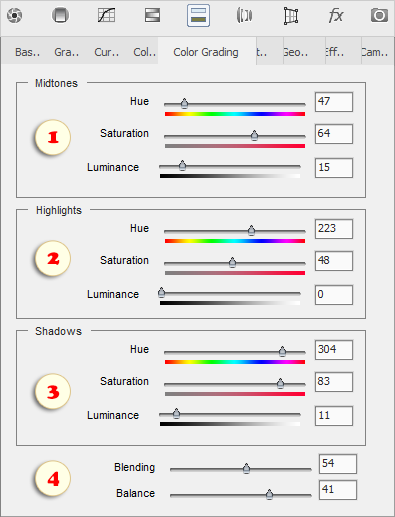The image size is (395, 517).
Task: Click the Balance value field
Action: 338,490
